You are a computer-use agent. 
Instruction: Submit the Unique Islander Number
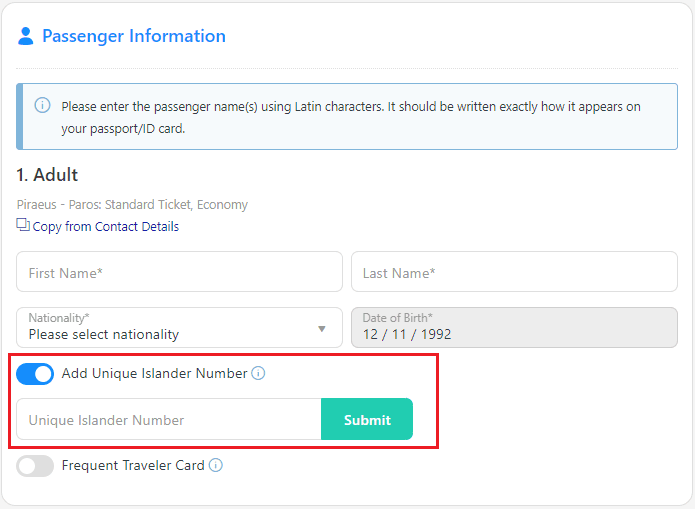[367, 420]
